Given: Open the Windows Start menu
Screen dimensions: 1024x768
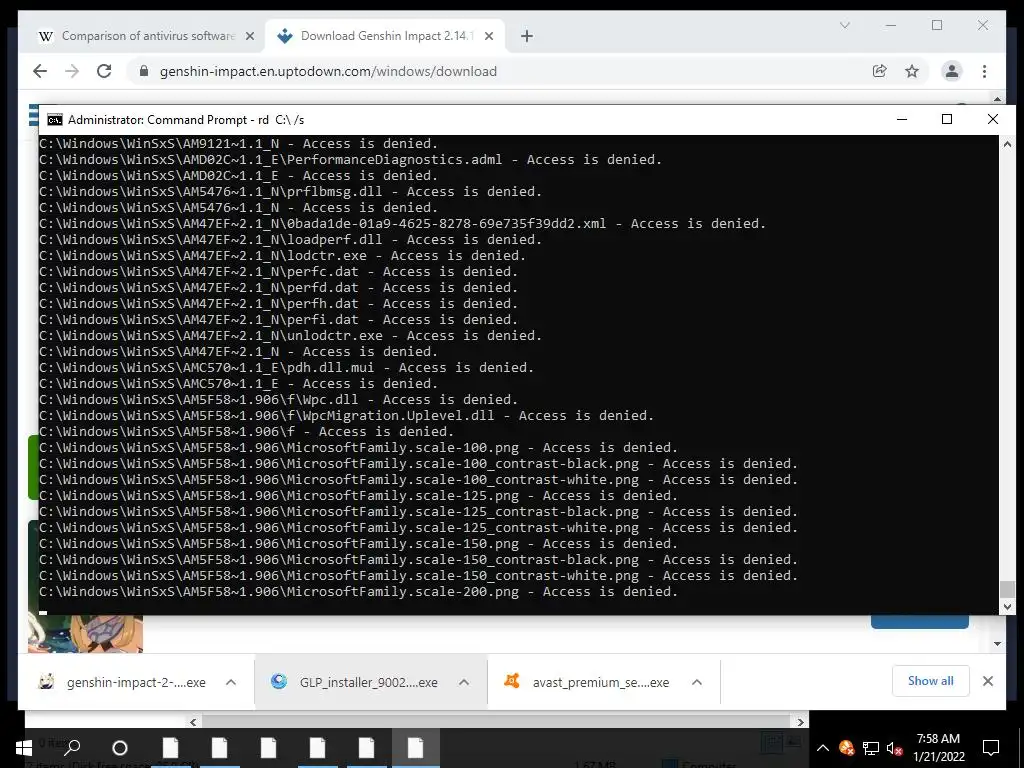Looking at the screenshot, I should (24, 748).
